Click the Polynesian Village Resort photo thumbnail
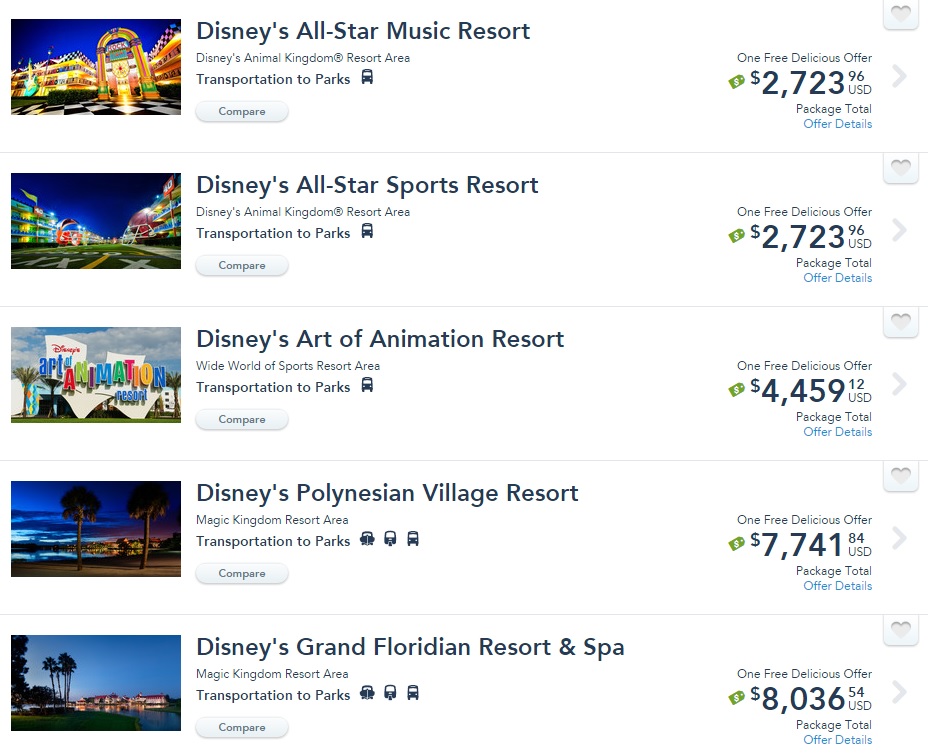 point(95,529)
